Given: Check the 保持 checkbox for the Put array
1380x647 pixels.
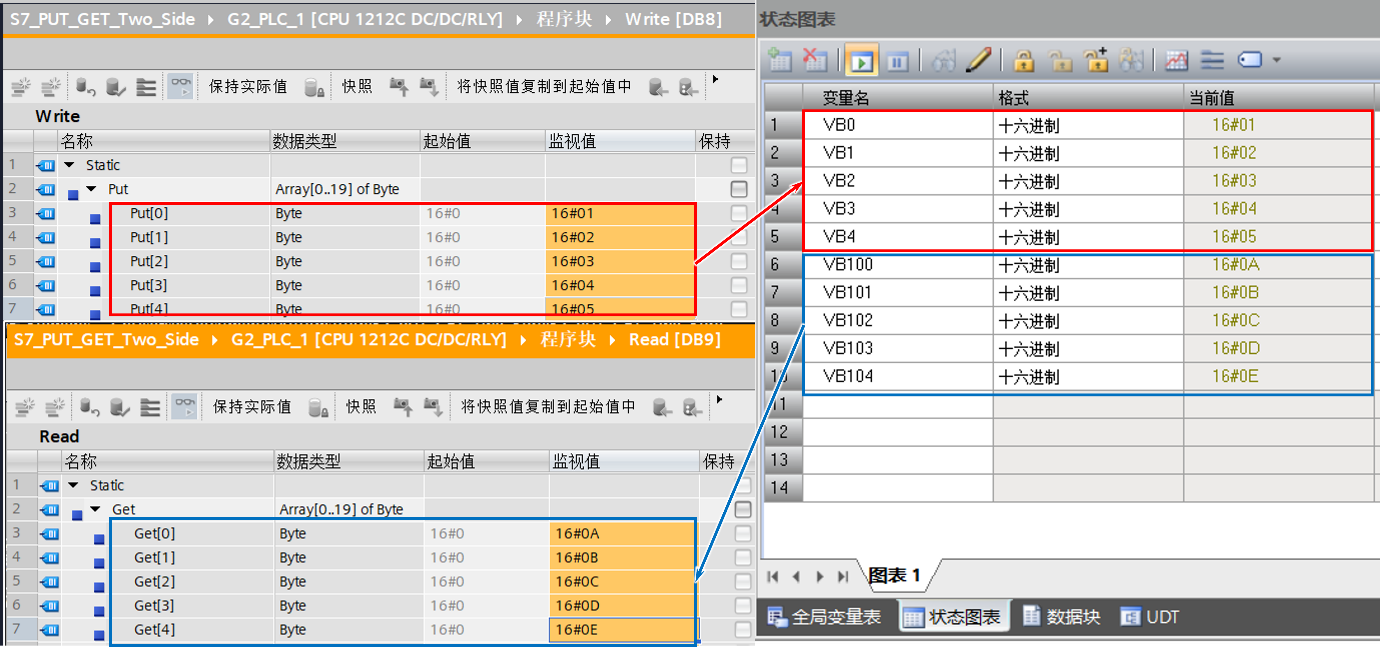Looking at the screenshot, I should point(739,189).
